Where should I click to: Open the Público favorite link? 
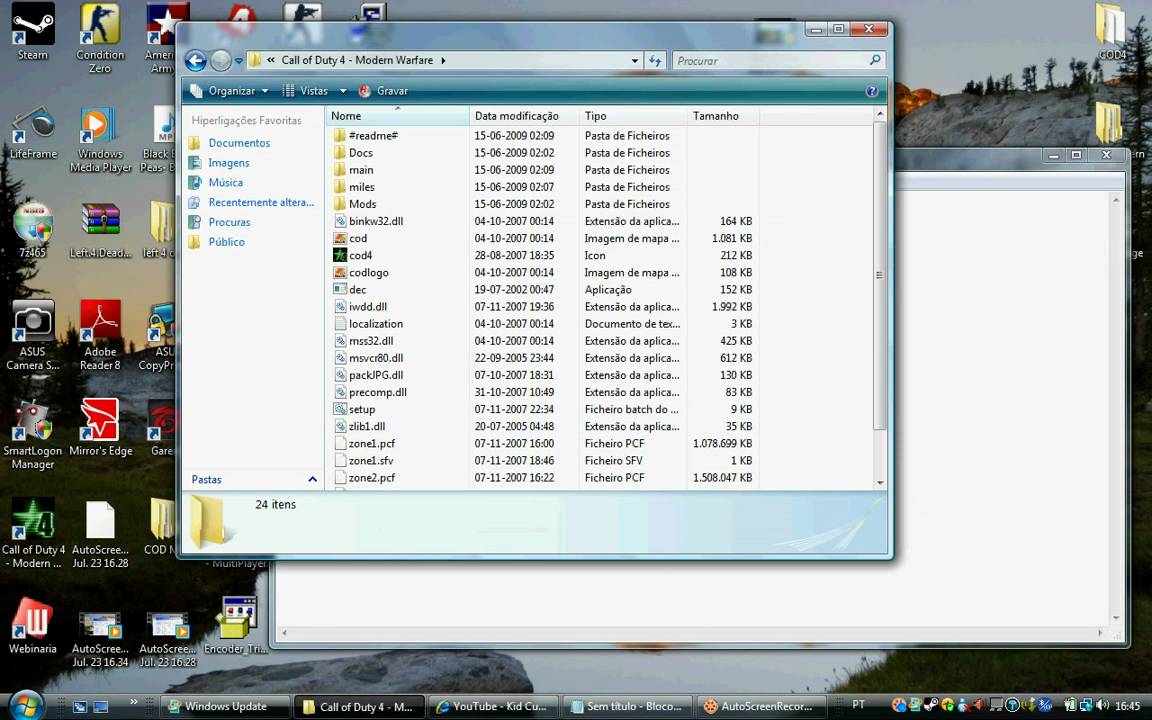click(226, 242)
